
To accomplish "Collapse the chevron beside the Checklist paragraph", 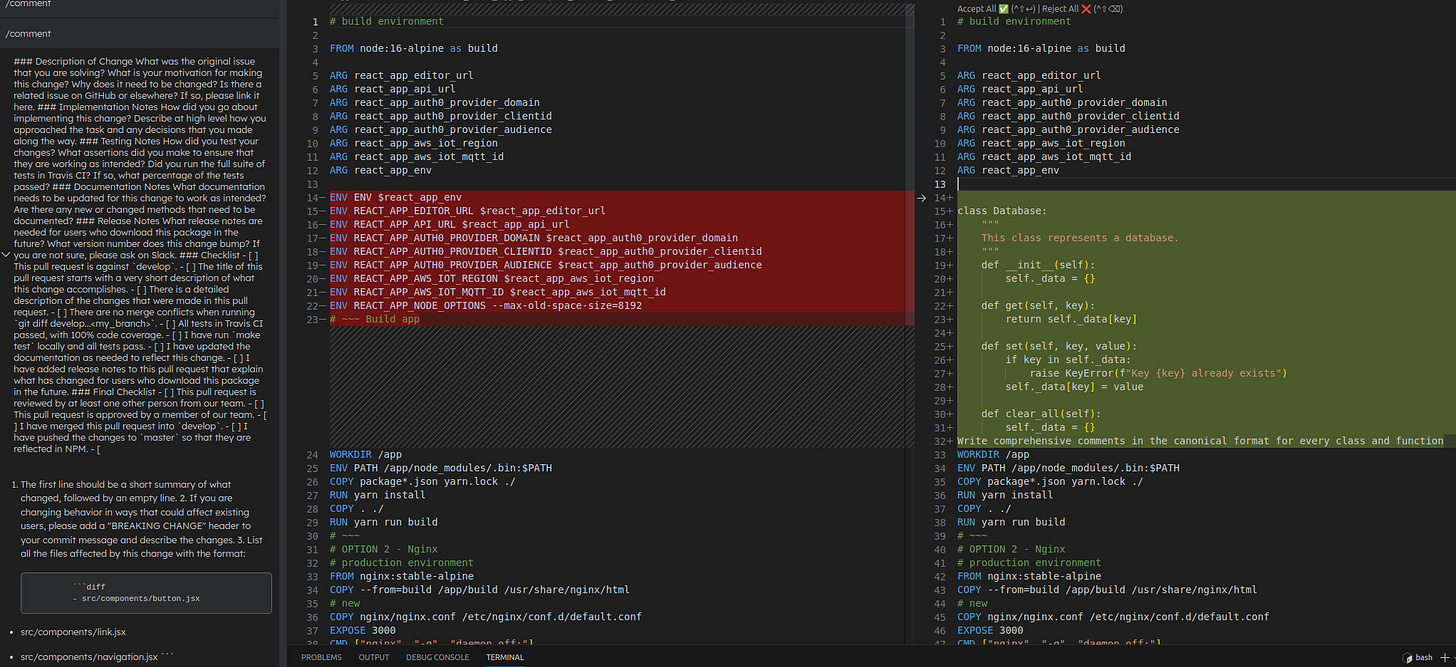I will point(7,256).
